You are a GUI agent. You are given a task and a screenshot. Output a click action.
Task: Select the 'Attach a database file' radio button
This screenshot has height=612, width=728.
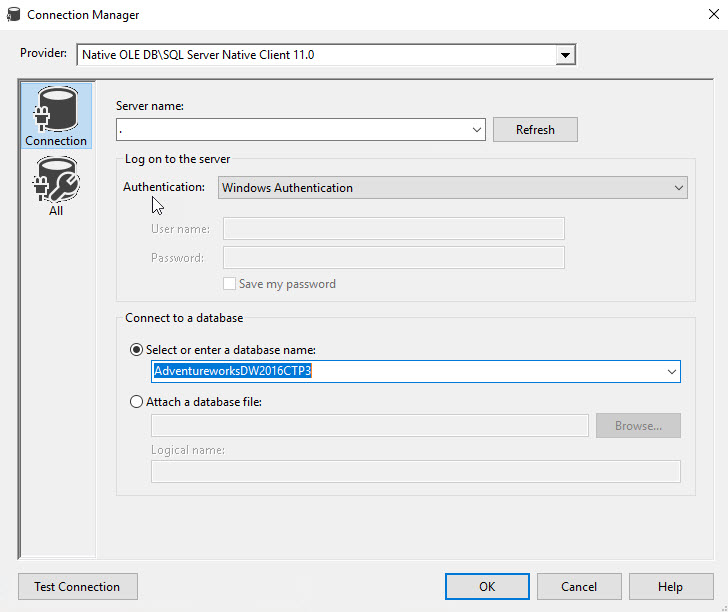click(137, 402)
